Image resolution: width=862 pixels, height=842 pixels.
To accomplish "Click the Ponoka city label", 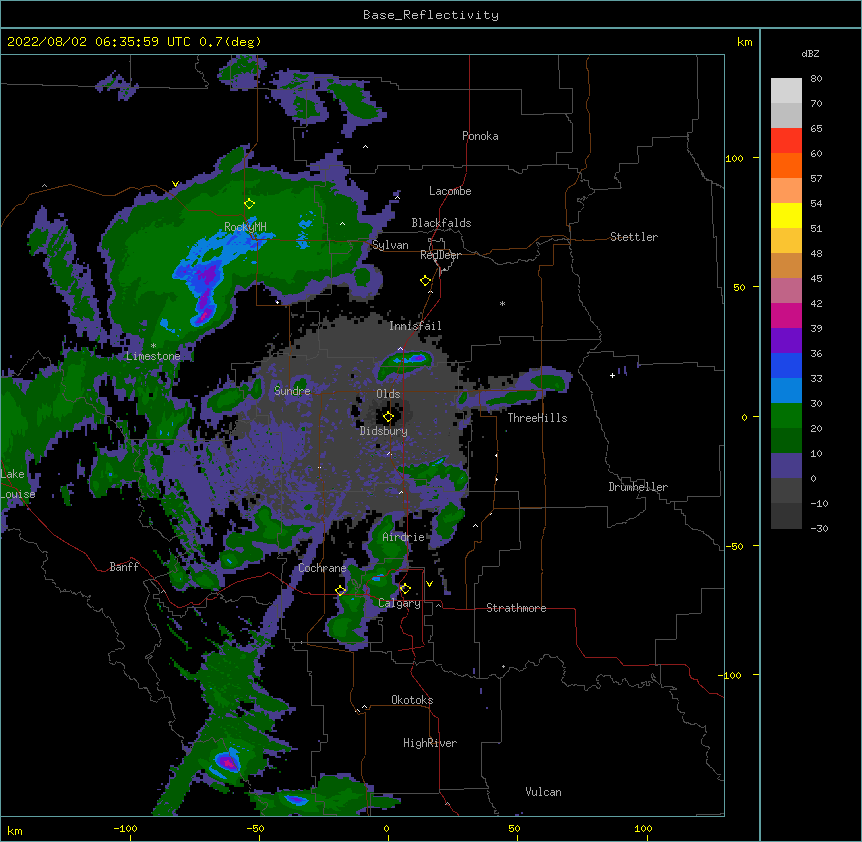I will click(x=480, y=136).
